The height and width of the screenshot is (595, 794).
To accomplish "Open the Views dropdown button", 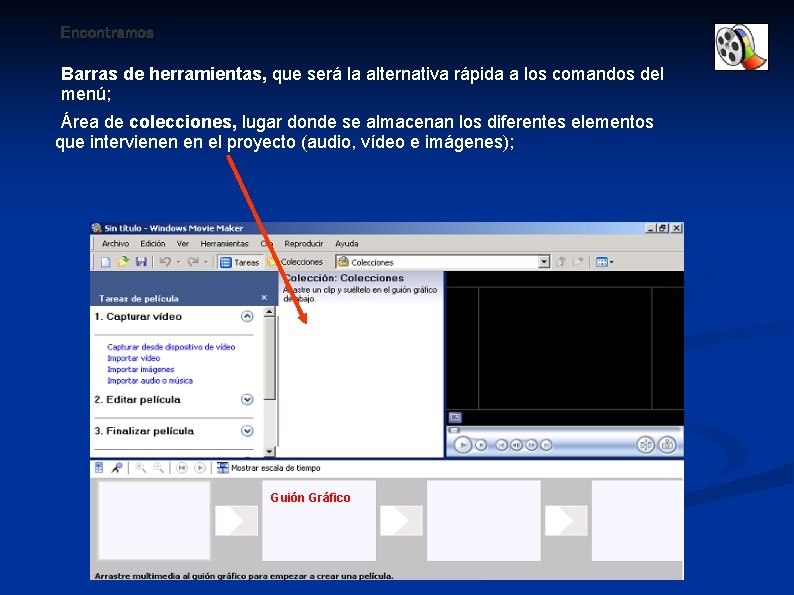I will click(605, 262).
